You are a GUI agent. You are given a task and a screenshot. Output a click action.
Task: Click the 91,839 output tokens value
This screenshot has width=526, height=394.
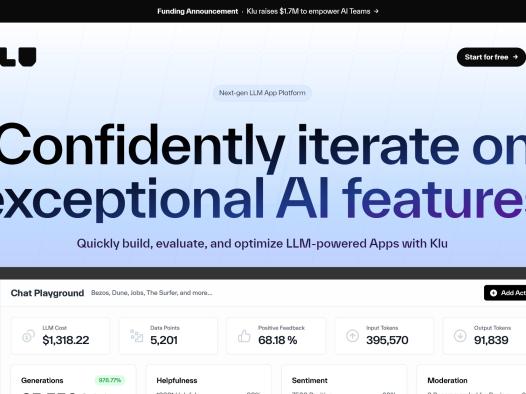pyautogui.click(x=491, y=340)
